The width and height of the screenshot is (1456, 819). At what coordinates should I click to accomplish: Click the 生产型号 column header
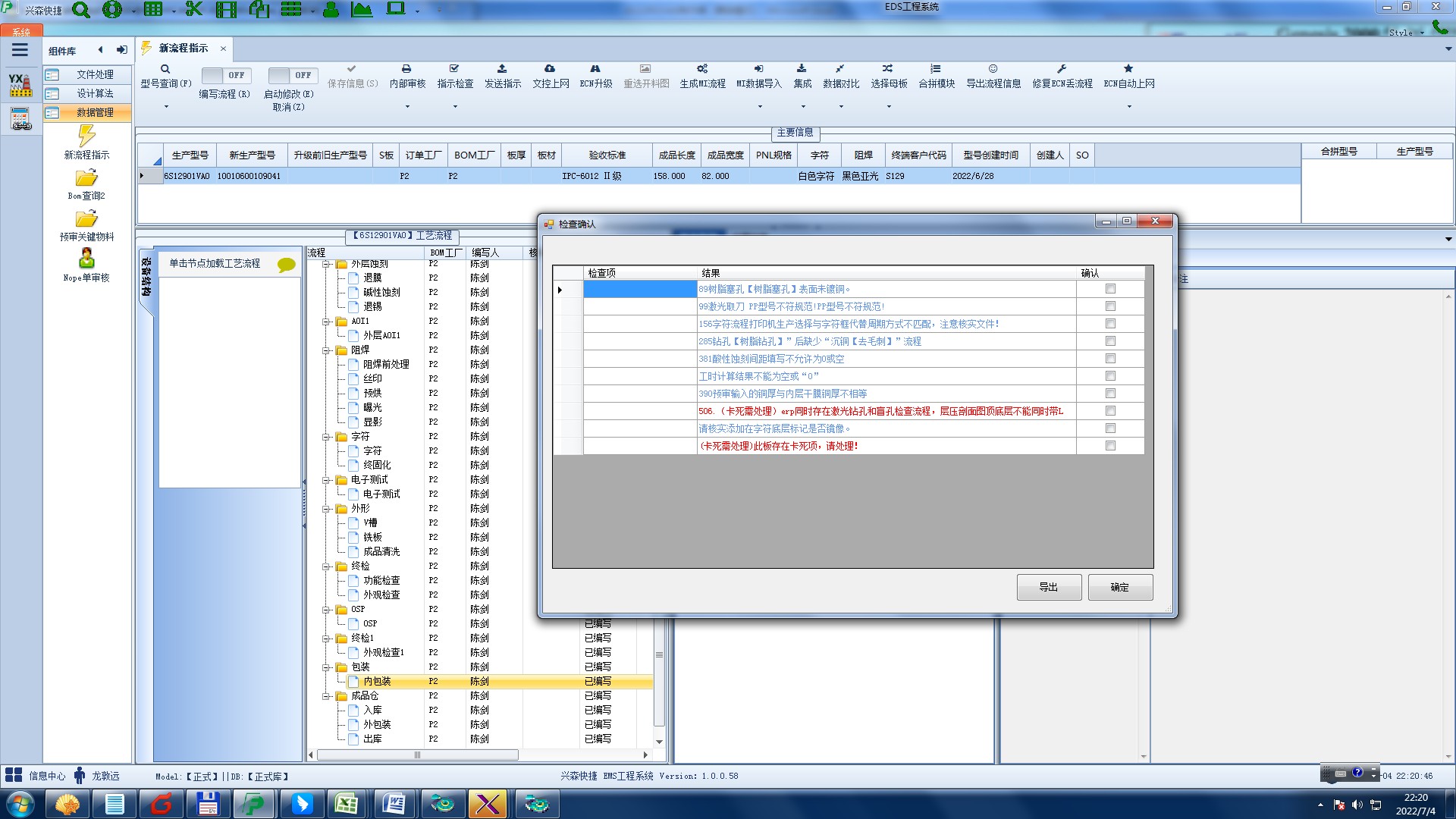click(190, 155)
